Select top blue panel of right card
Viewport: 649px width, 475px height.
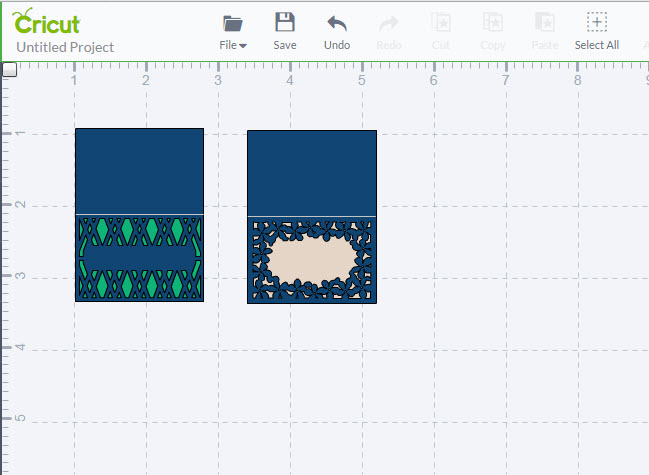pyautogui.click(x=311, y=172)
